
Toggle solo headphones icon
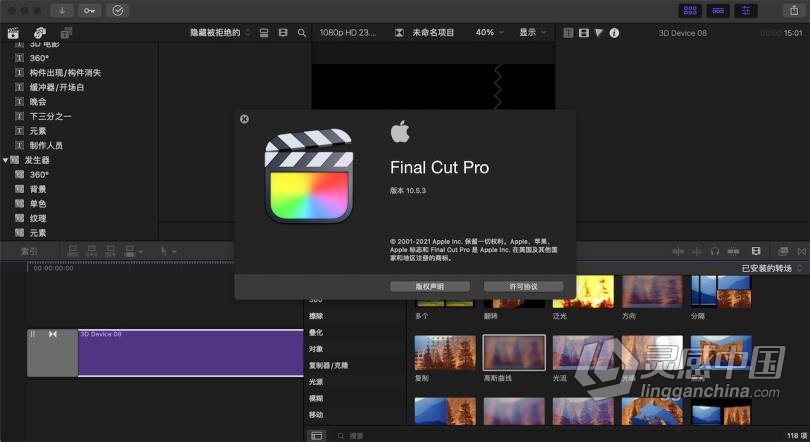click(x=715, y=251)
